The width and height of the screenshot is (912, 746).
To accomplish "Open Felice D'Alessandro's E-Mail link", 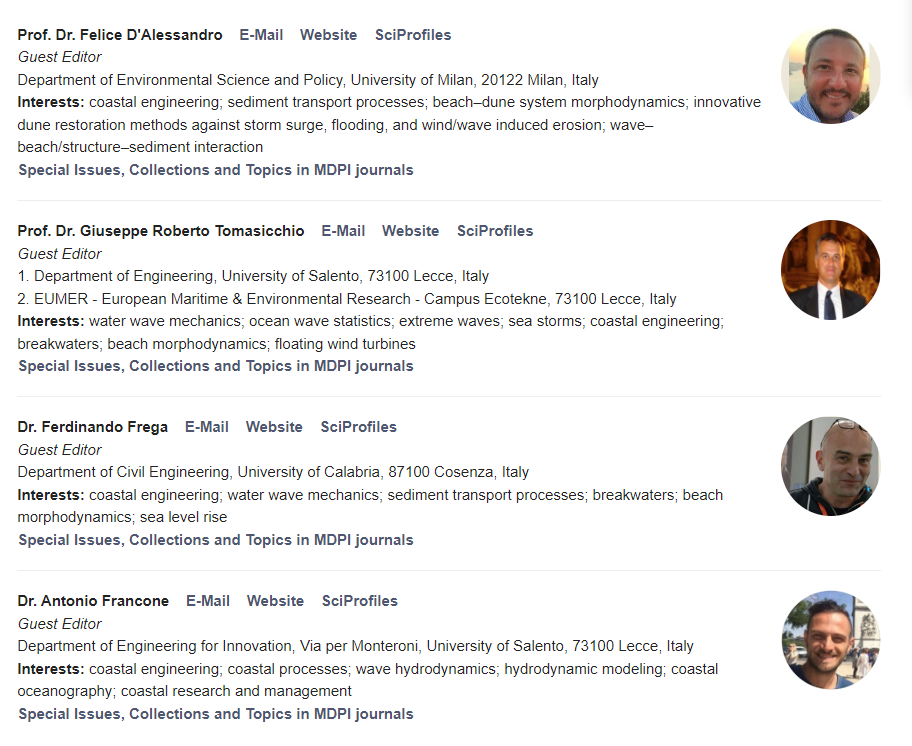I will [261, 35].
